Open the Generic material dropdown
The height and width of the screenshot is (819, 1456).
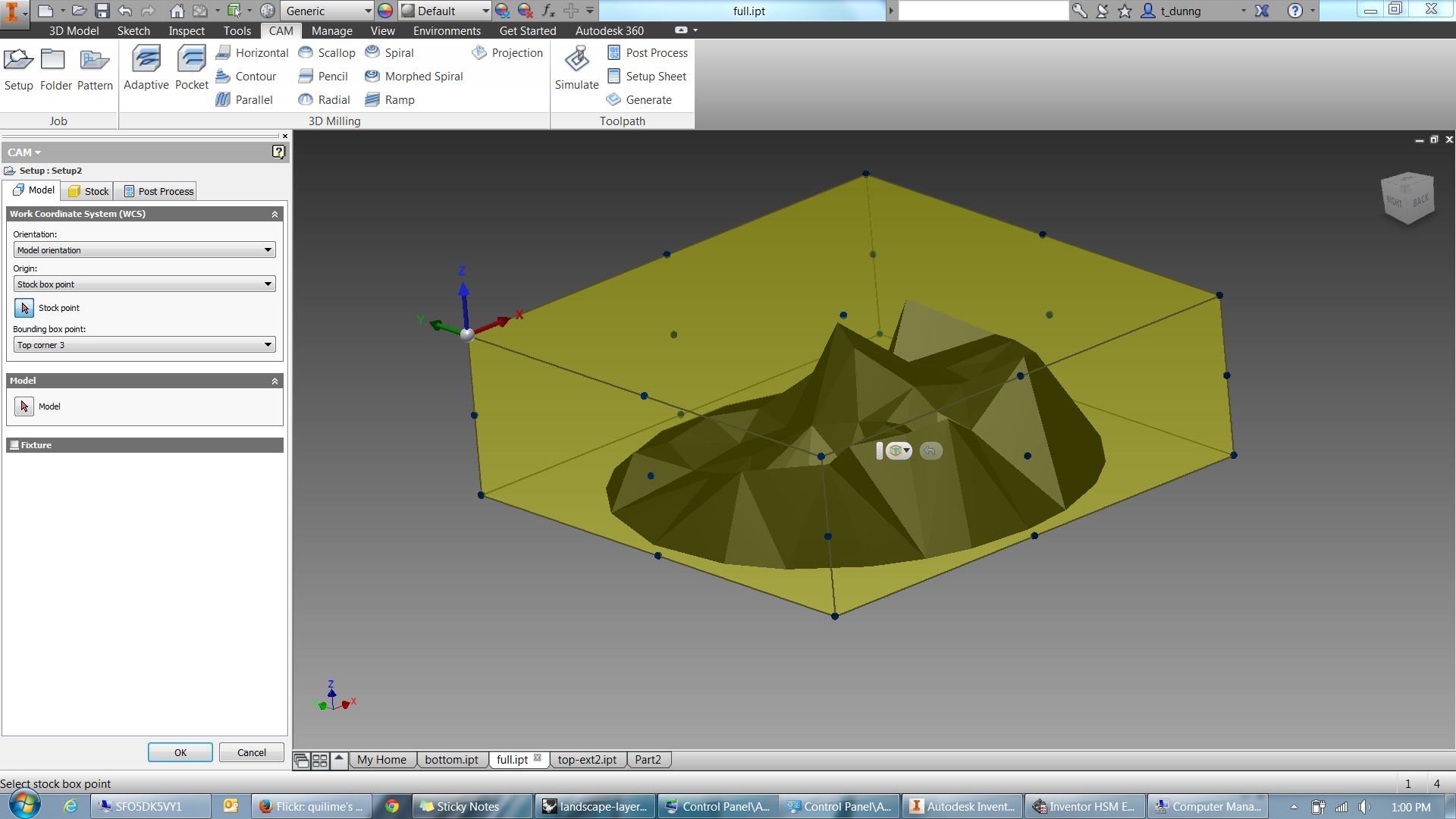(328, 11)
